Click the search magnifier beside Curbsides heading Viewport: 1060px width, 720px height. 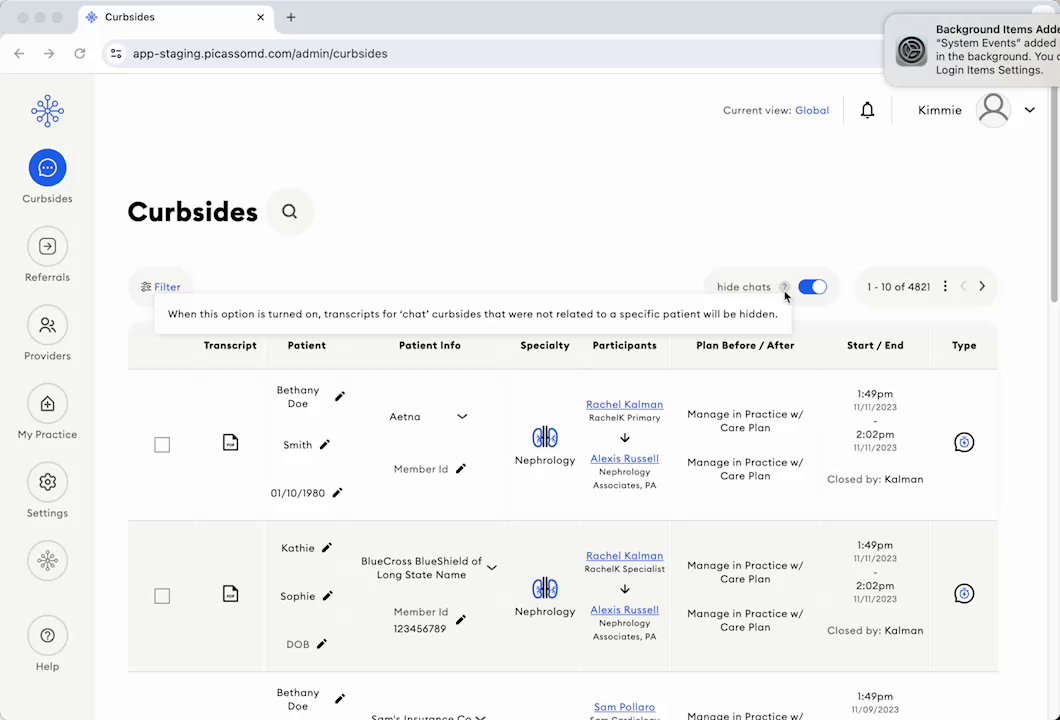pyautogui.click(x=289, y=212)
